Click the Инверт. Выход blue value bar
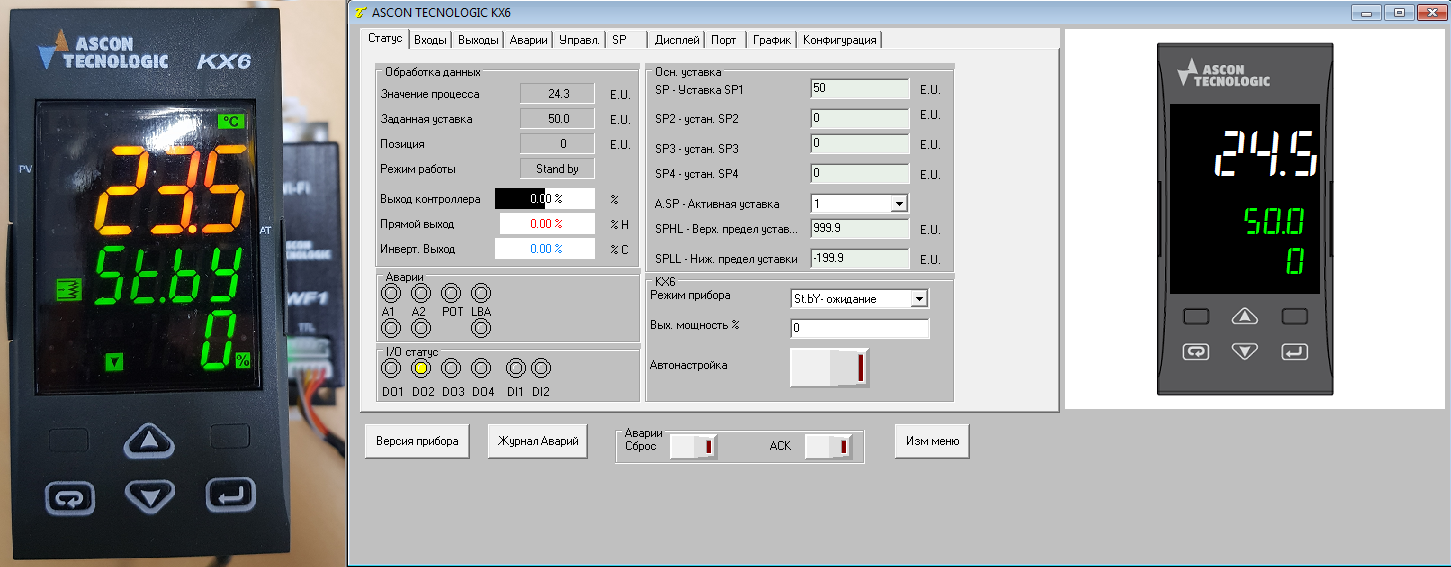Viewport: 1451px width, 567px height. click(545, 249)
